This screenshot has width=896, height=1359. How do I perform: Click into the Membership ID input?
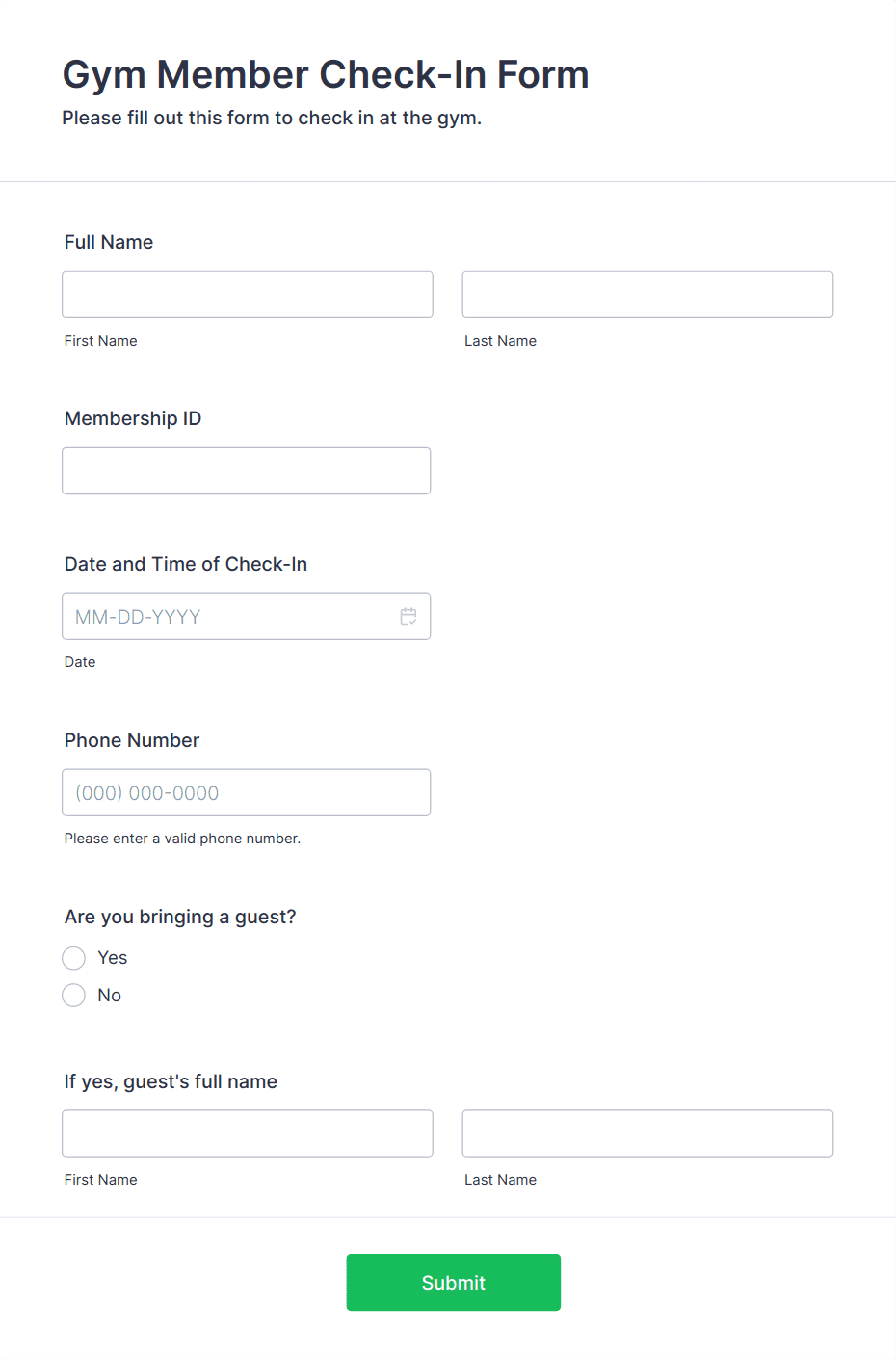(x=247, y=470)
